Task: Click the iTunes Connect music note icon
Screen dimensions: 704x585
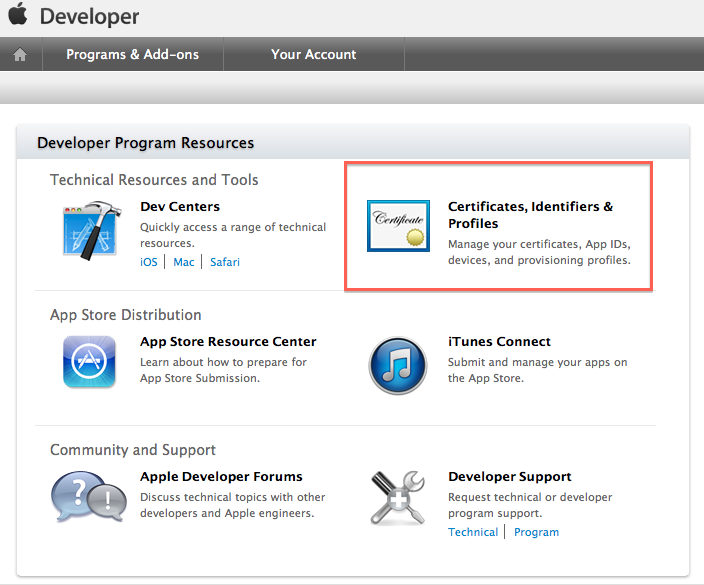Action: click(x=398, y=365)
